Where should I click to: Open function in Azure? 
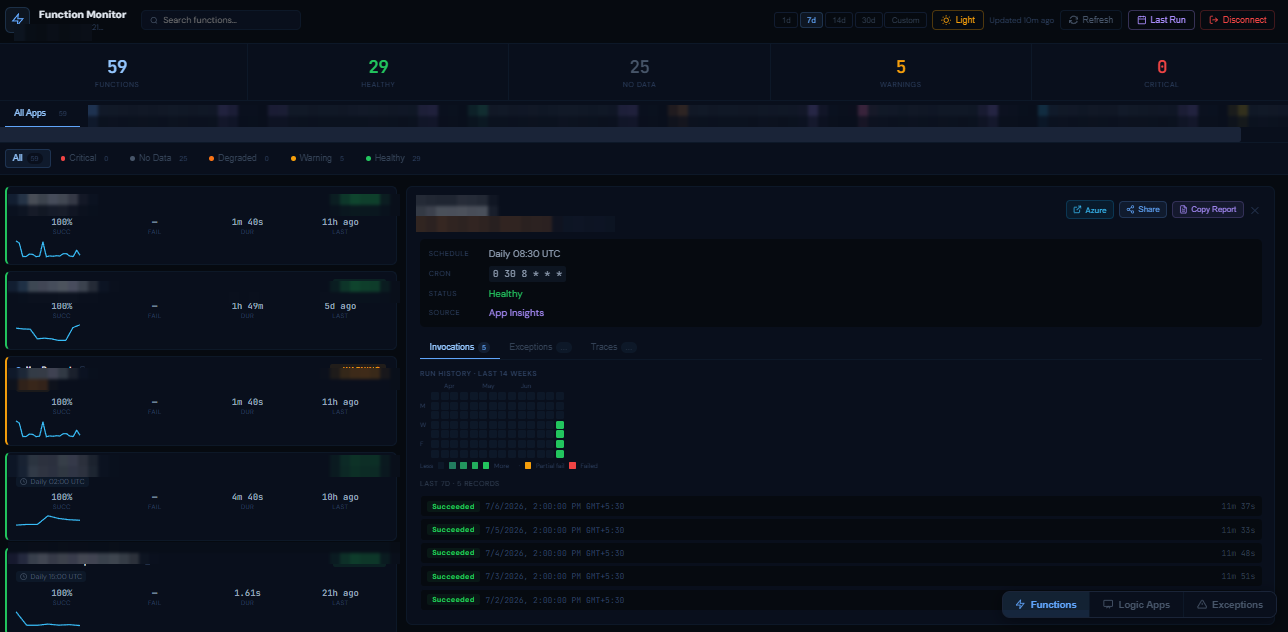pyautogui.click(x=1090, y=209)
